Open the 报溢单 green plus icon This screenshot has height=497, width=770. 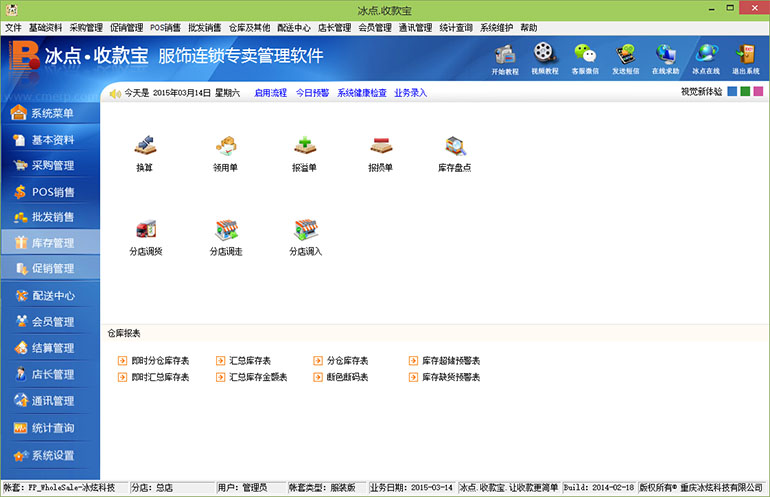coord(304,153)
